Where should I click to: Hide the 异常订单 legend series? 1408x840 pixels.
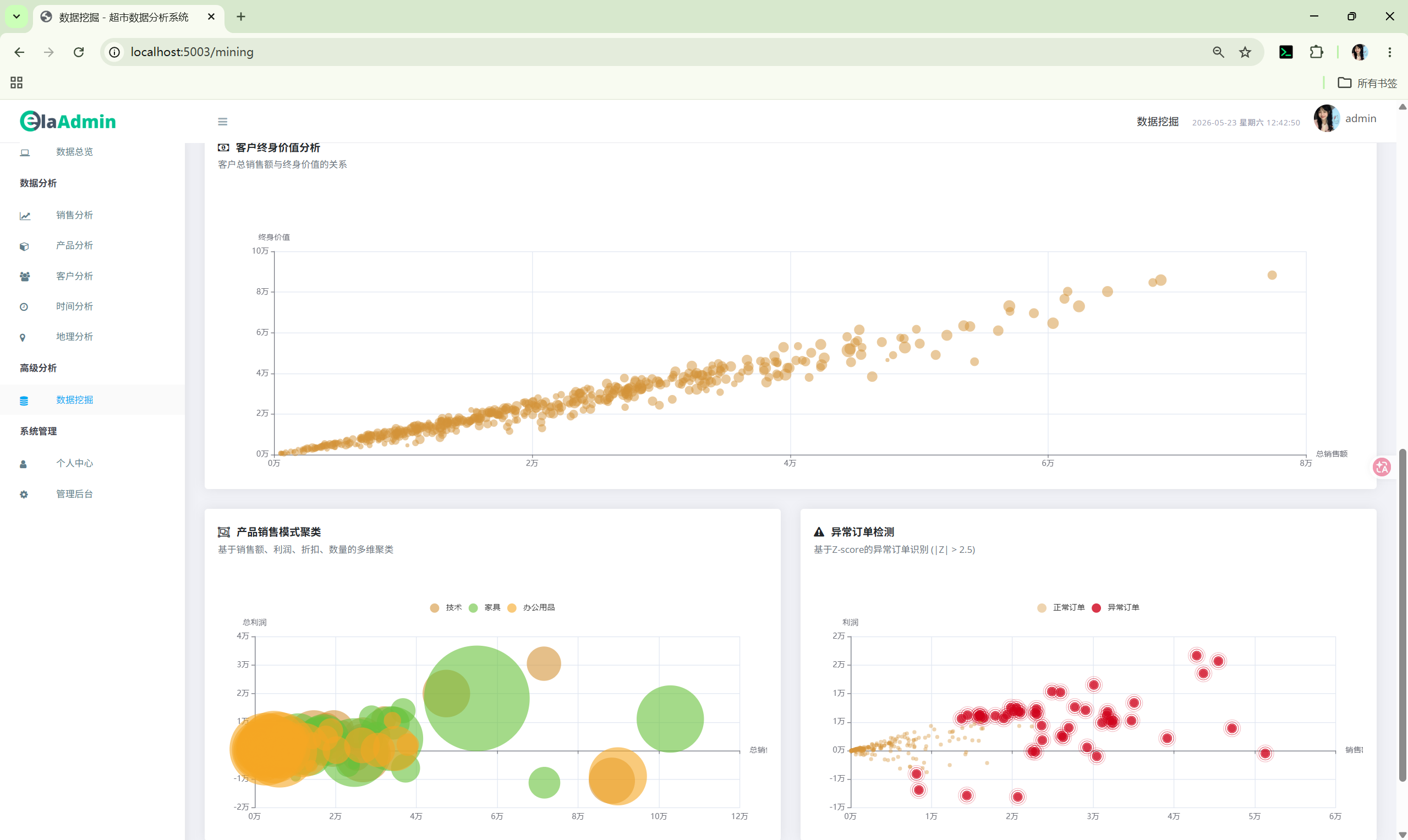coord(1115,607)
